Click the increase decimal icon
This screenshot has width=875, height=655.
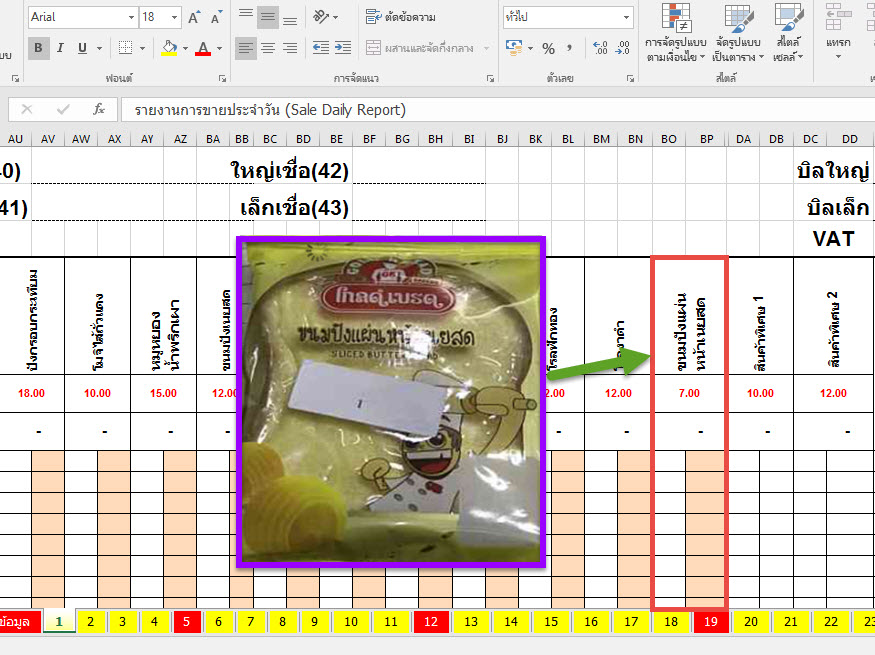pyautogui.click(x=601, y=48)
